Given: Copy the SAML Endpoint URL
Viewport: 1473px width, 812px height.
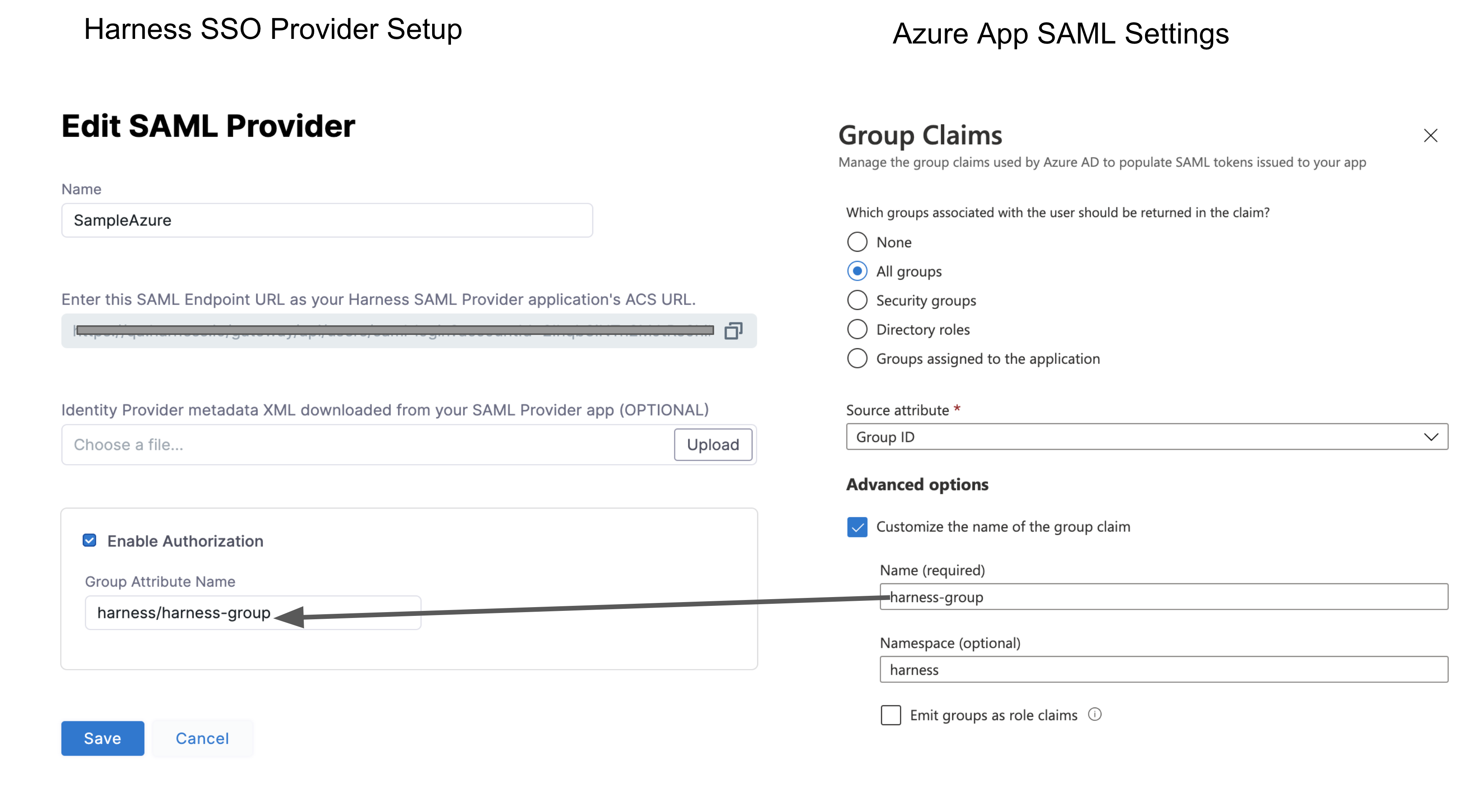Looking at the screenshot, I should (x=733, y=331).
